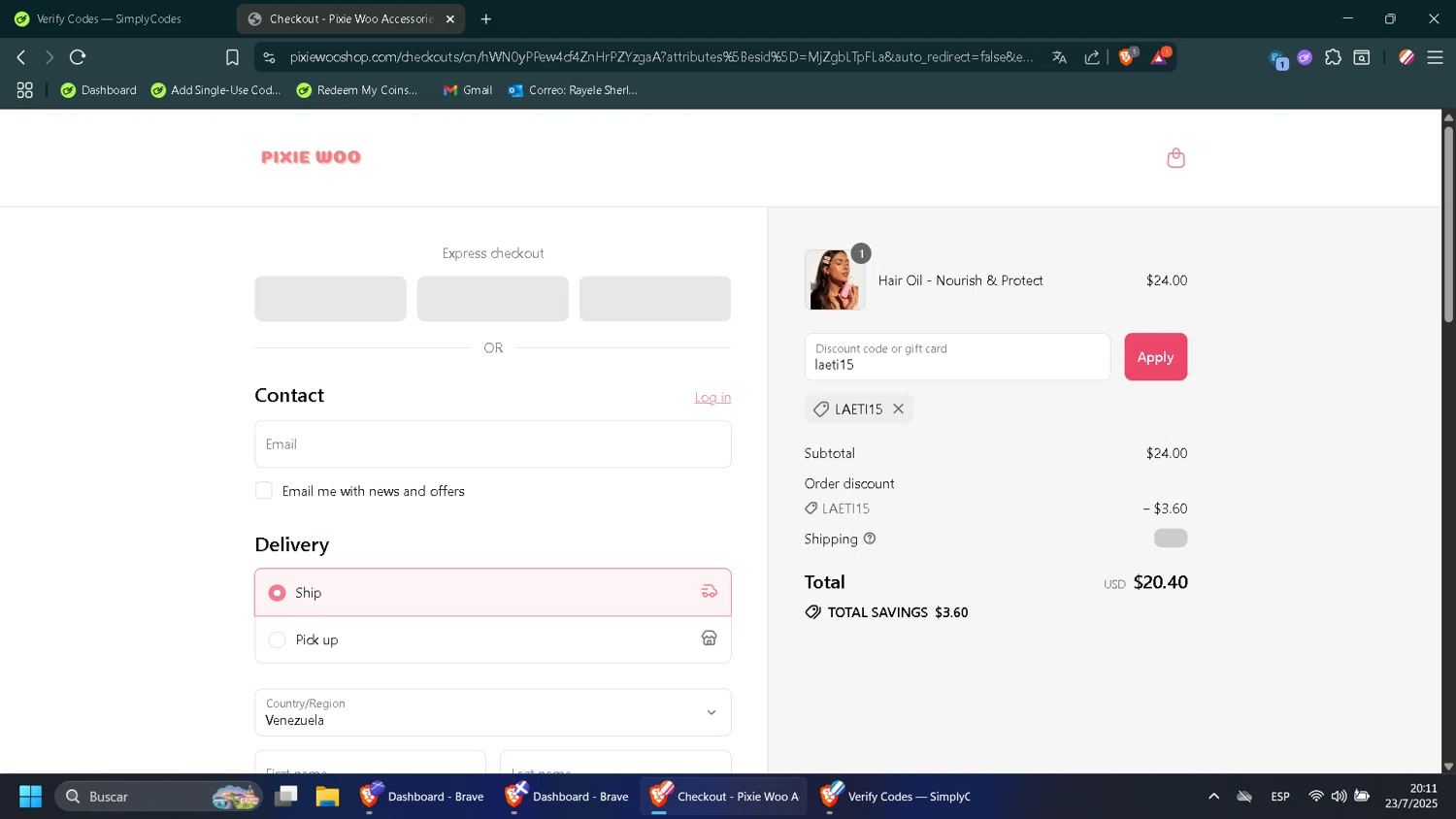Open File Explorer from the taskbar
The width and height of the screenshot is (1456, 819).
pos(327,797)
